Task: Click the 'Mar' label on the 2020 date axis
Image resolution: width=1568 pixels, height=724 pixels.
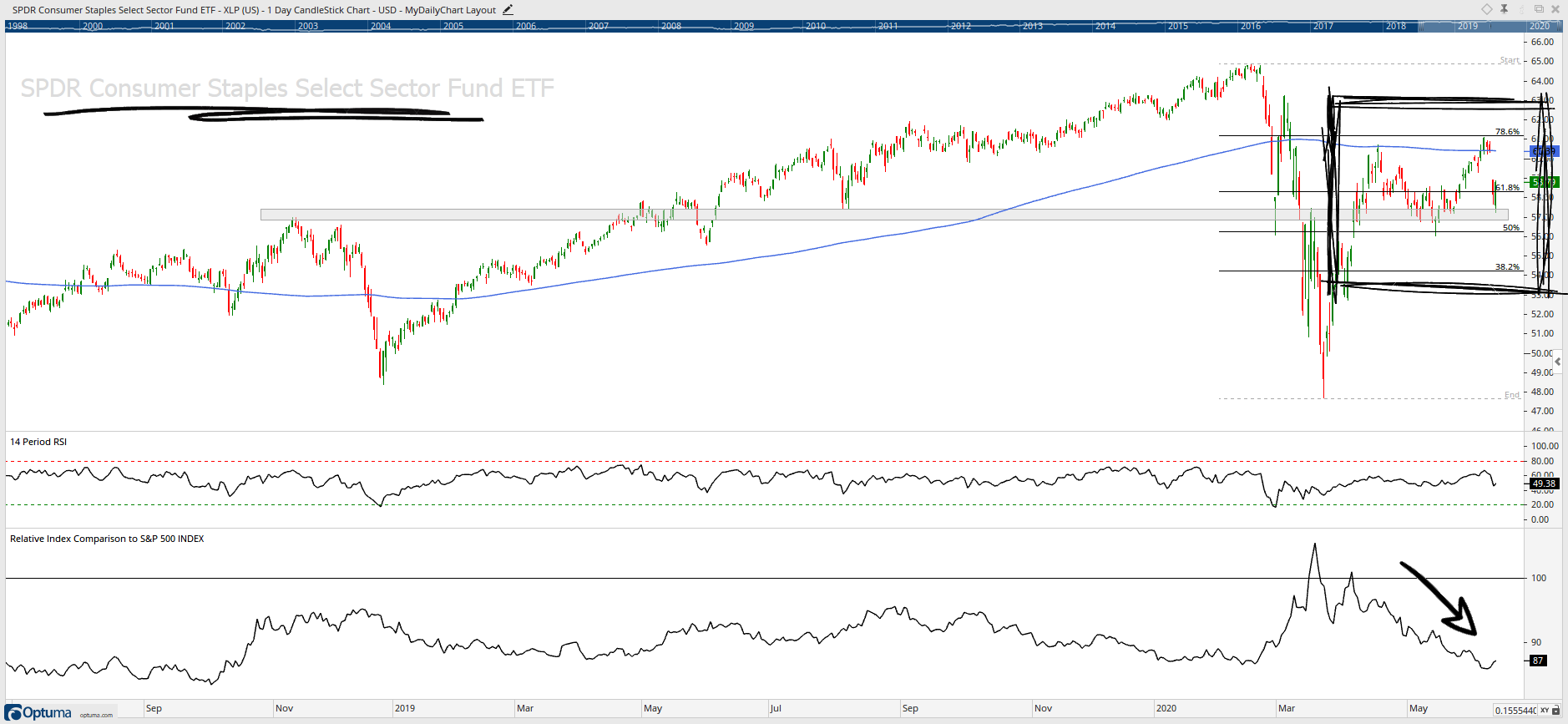Action: click(1287, 708)
